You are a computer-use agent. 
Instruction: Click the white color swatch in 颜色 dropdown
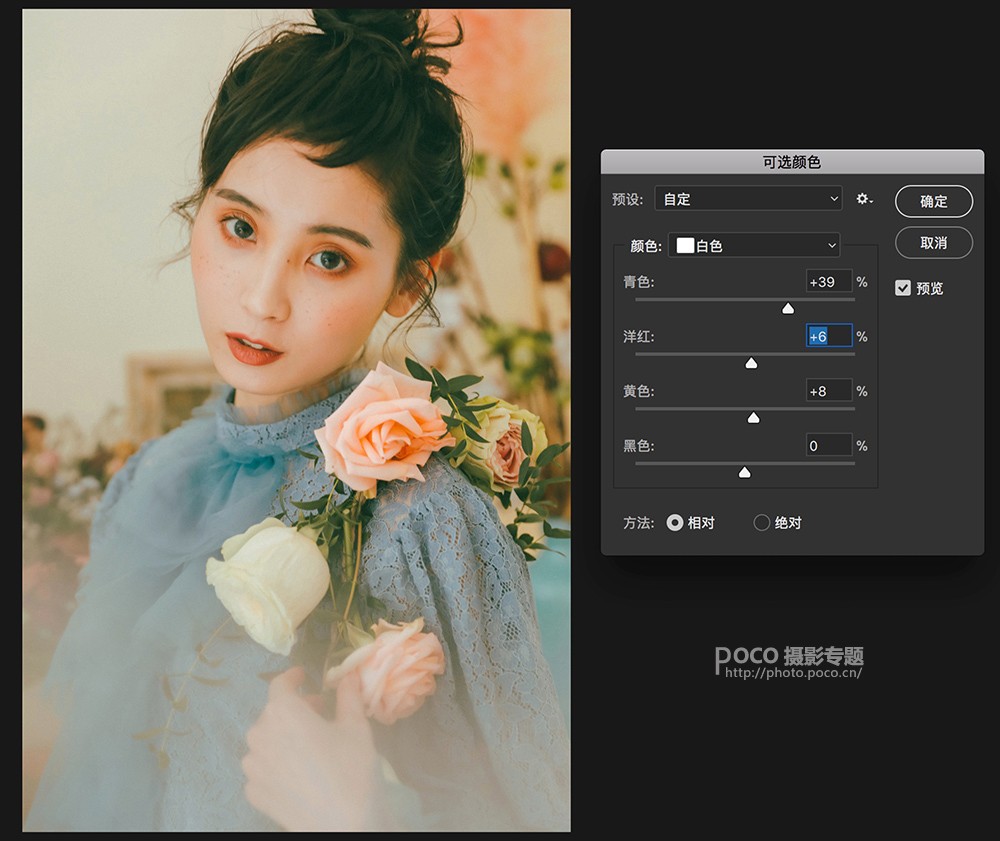pos(685,245)
